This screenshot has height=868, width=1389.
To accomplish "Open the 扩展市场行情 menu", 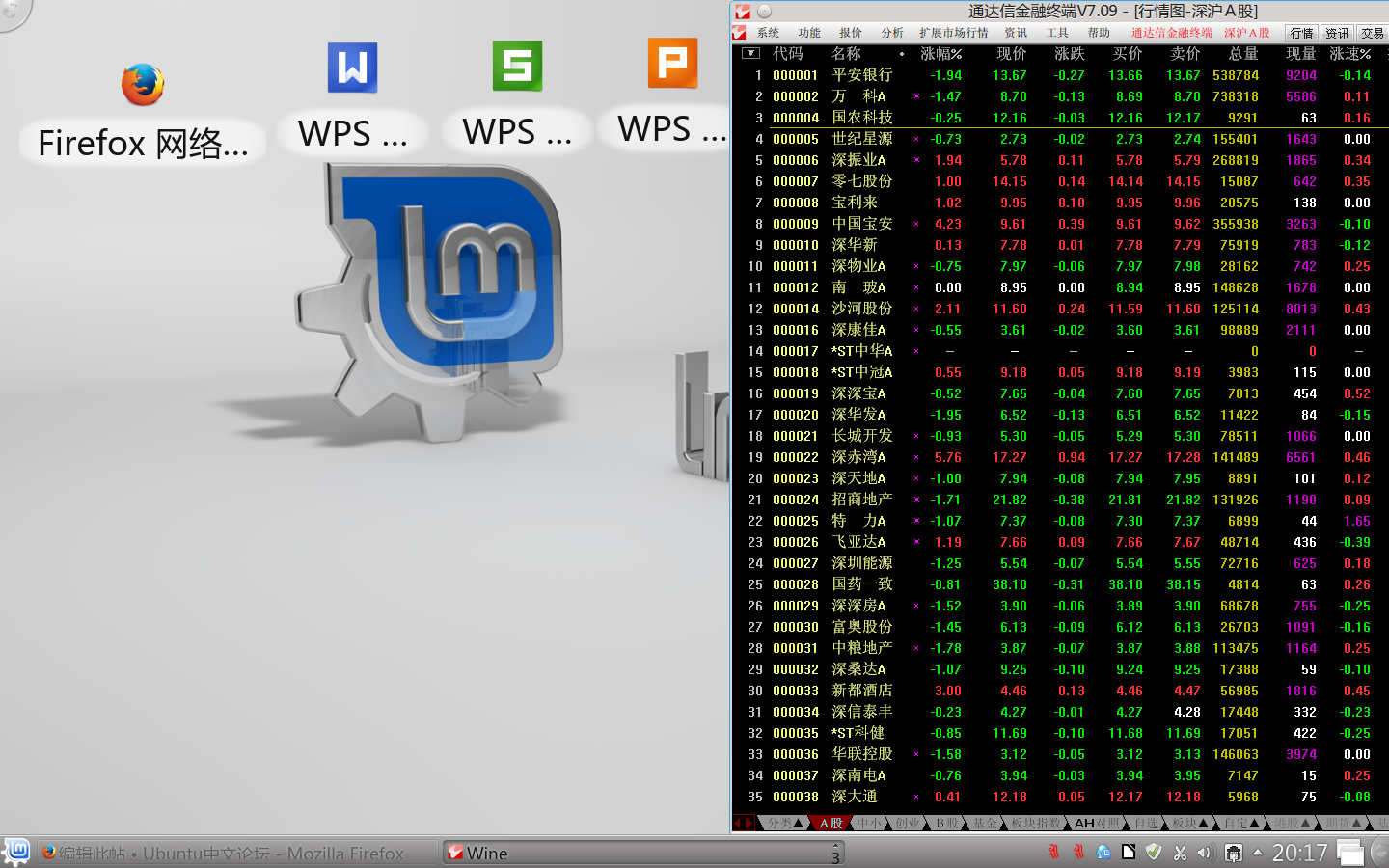I will pos(954,33).
